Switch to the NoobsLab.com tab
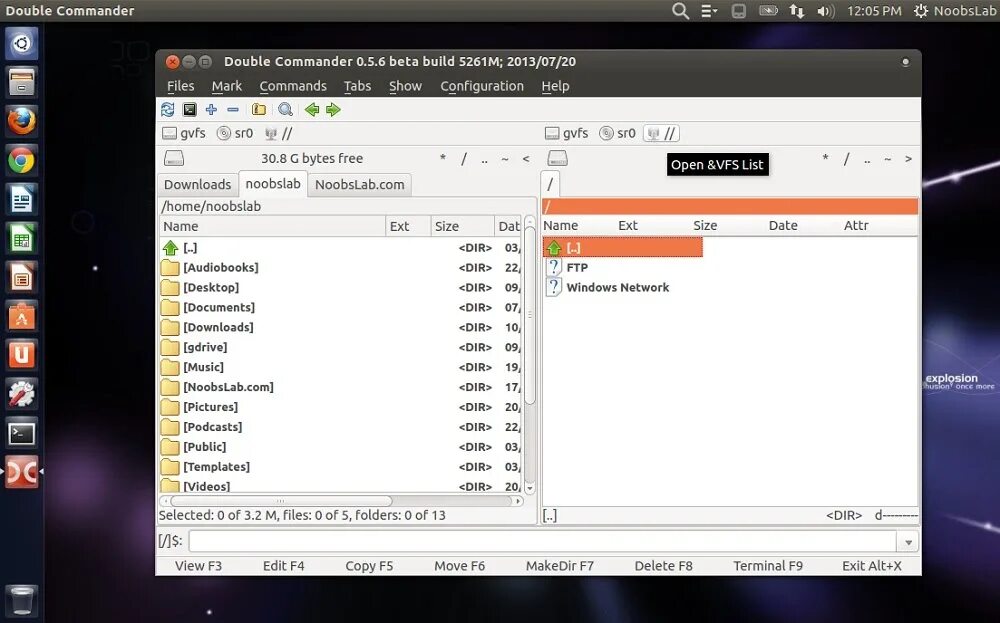This screenshot has height=623, width=1000. pos(360,184)
